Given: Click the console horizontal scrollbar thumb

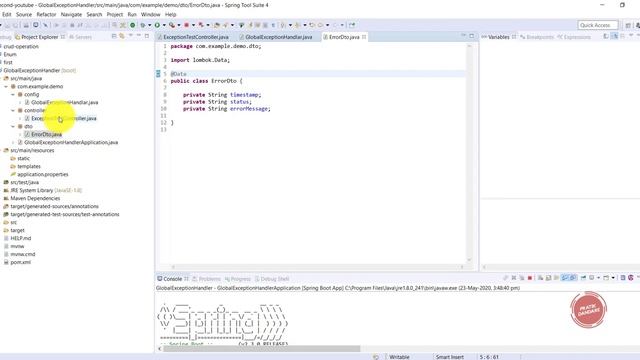Looking at the screenshot, I should click(x=262, y=349).
